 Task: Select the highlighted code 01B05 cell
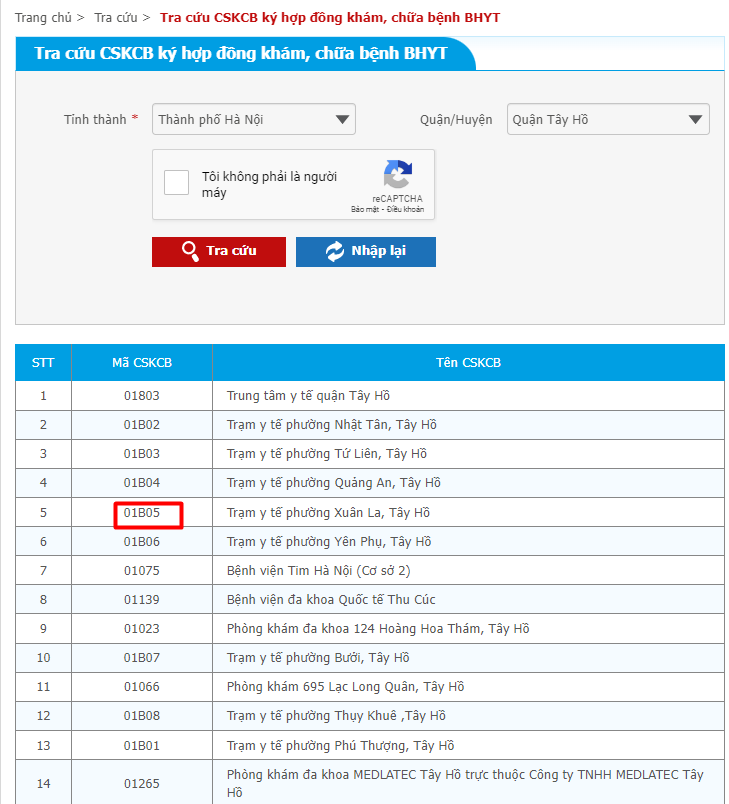point(142,513)
